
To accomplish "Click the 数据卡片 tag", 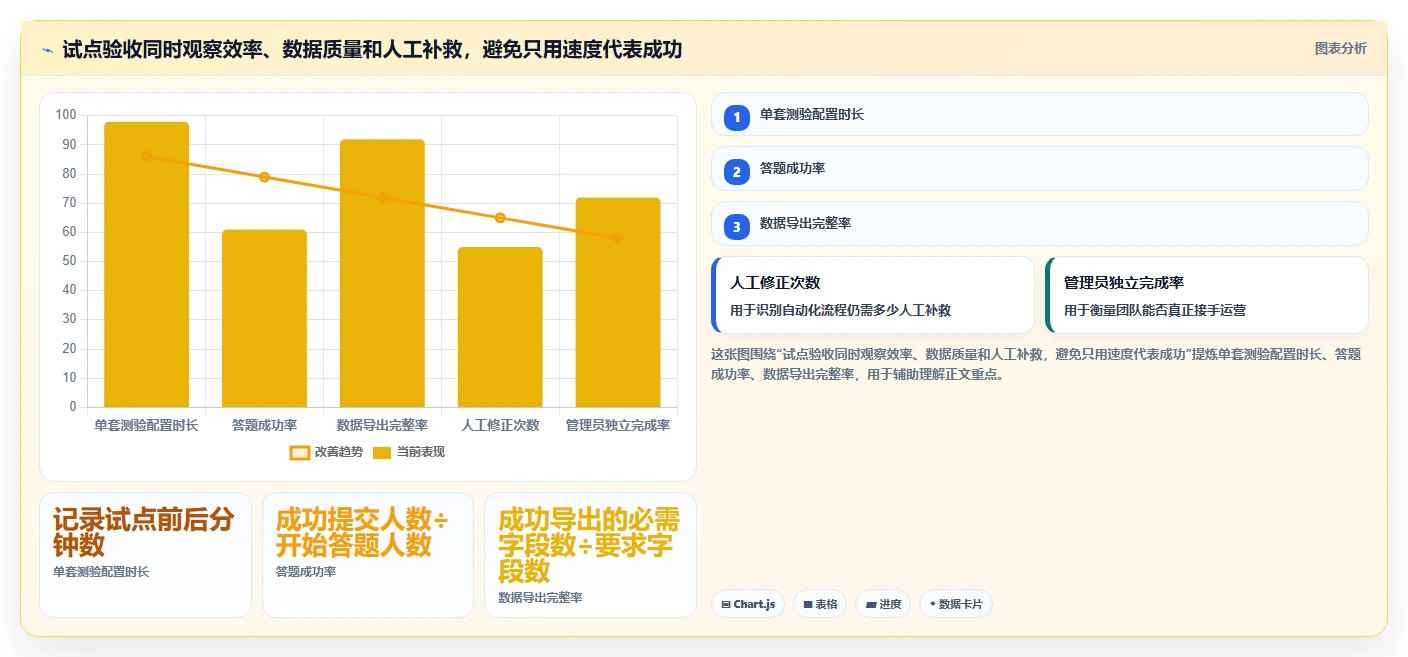I will click(x=956, y=604).
